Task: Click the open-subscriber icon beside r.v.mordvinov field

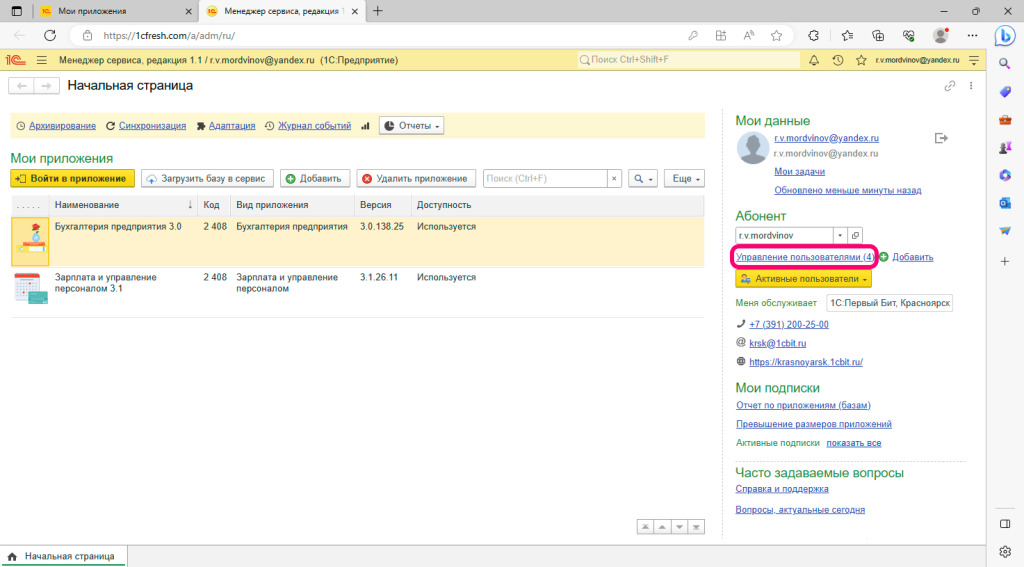Action: 855,235
